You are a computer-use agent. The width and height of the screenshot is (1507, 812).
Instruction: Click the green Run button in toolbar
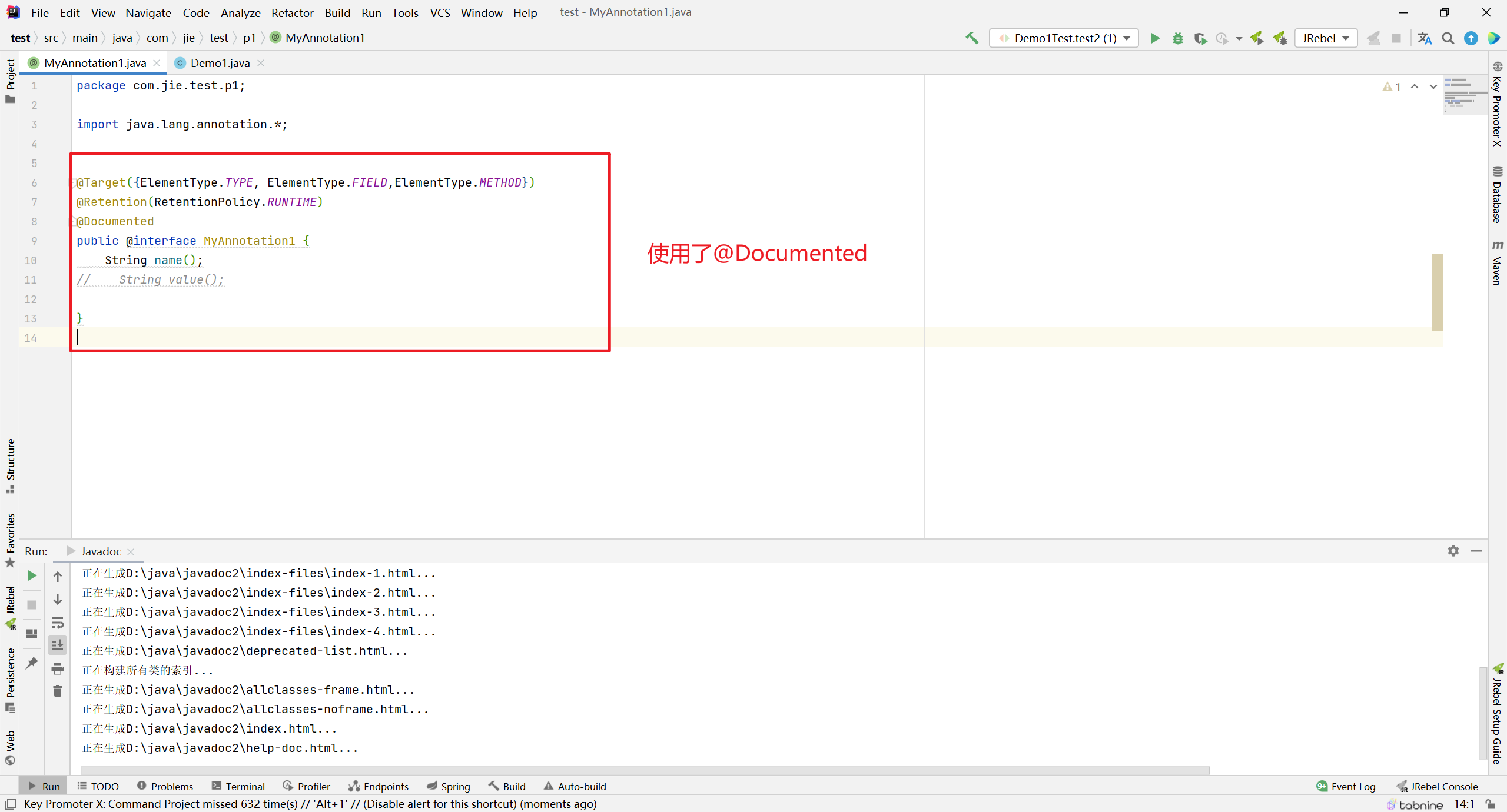pyautogui.click(x=1155, y=38)
